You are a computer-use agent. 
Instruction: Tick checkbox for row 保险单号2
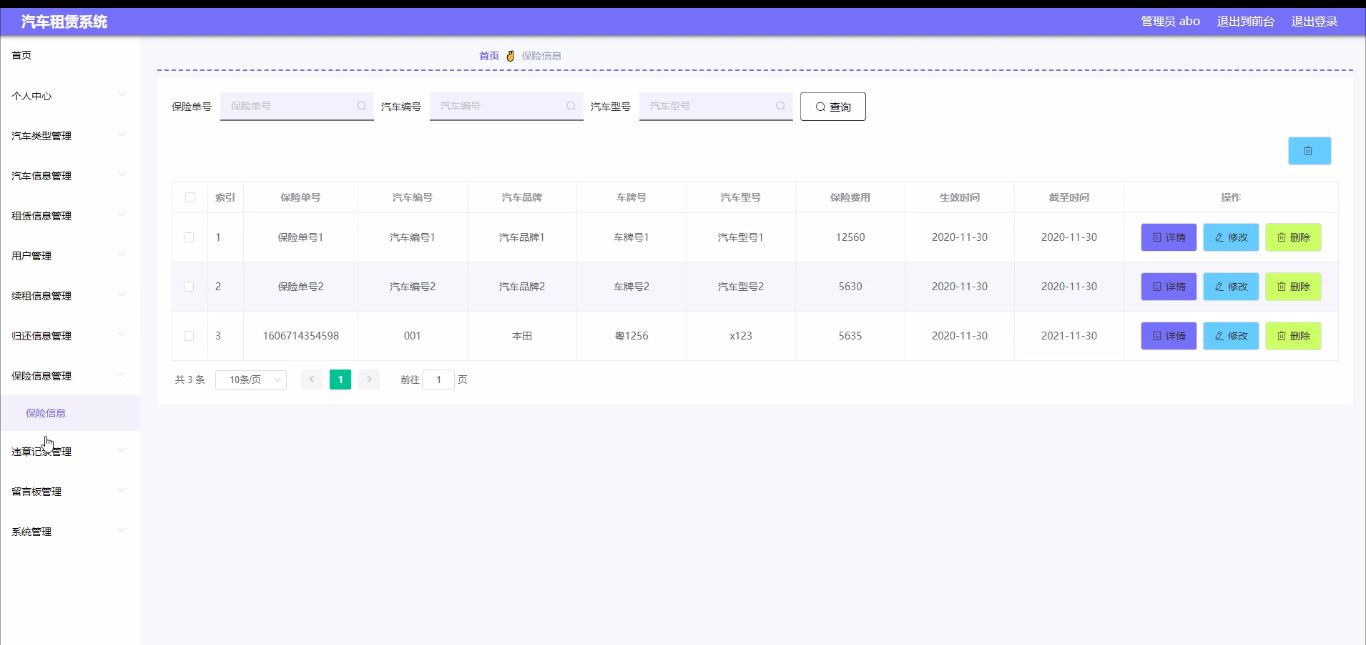pyautogui.click(x=189, y=287)
